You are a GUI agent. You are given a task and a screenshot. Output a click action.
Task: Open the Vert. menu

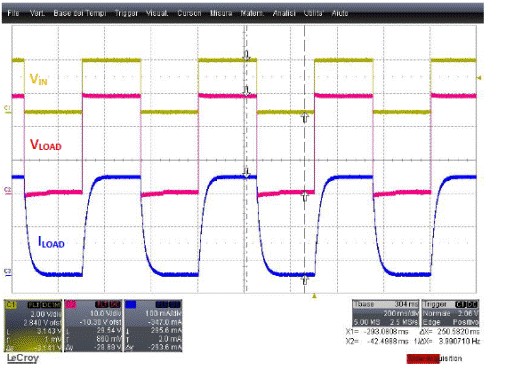[37, 13]
